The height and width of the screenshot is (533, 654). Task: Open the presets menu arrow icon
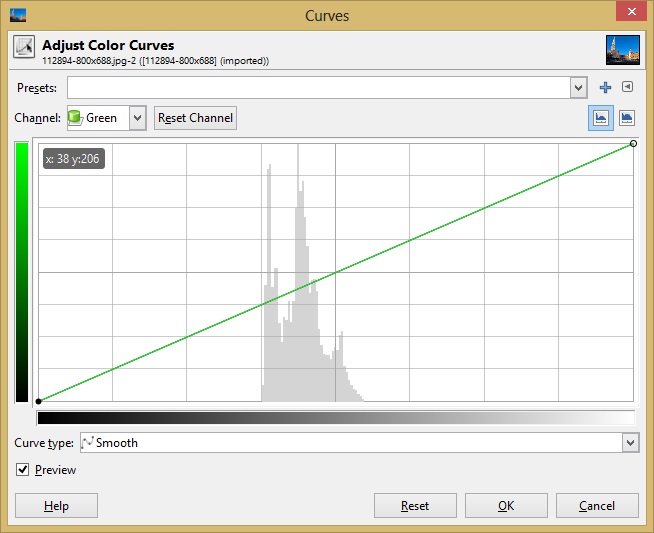coord(627,87)
